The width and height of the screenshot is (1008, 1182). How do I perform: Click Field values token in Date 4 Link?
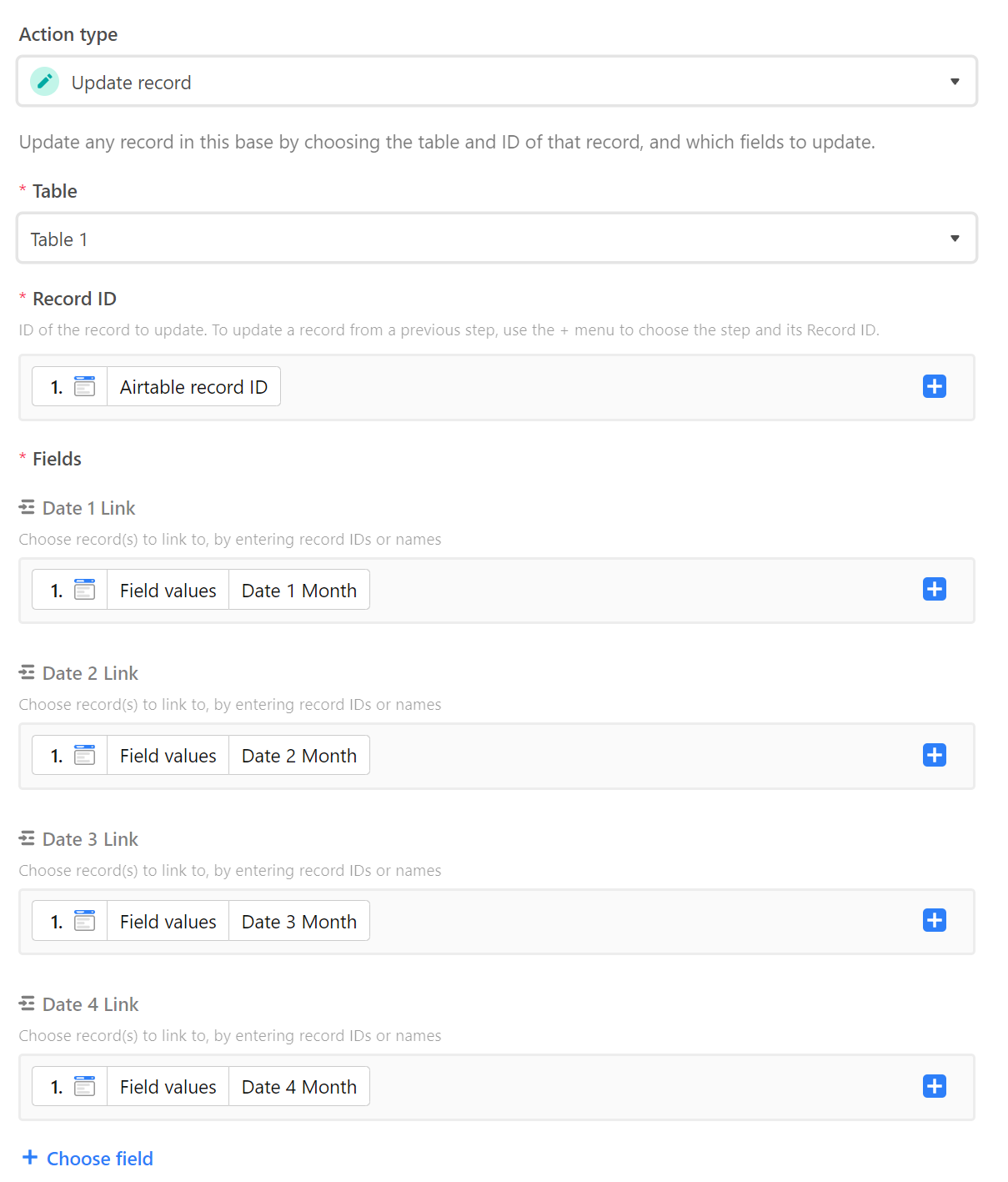coord(168,1087)
